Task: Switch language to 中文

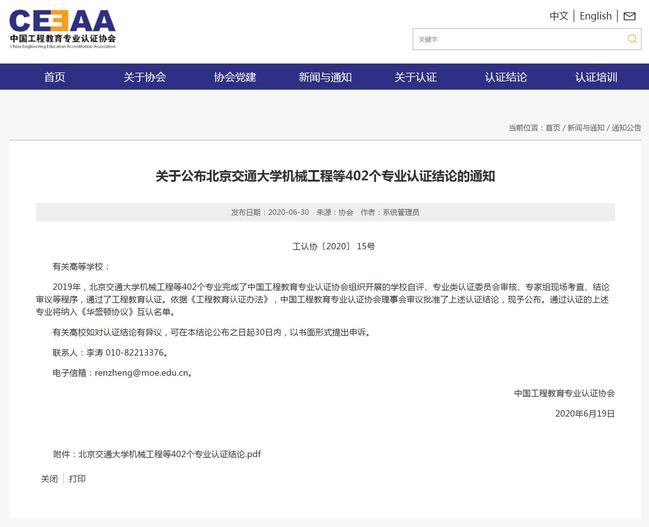Action: 559,16
